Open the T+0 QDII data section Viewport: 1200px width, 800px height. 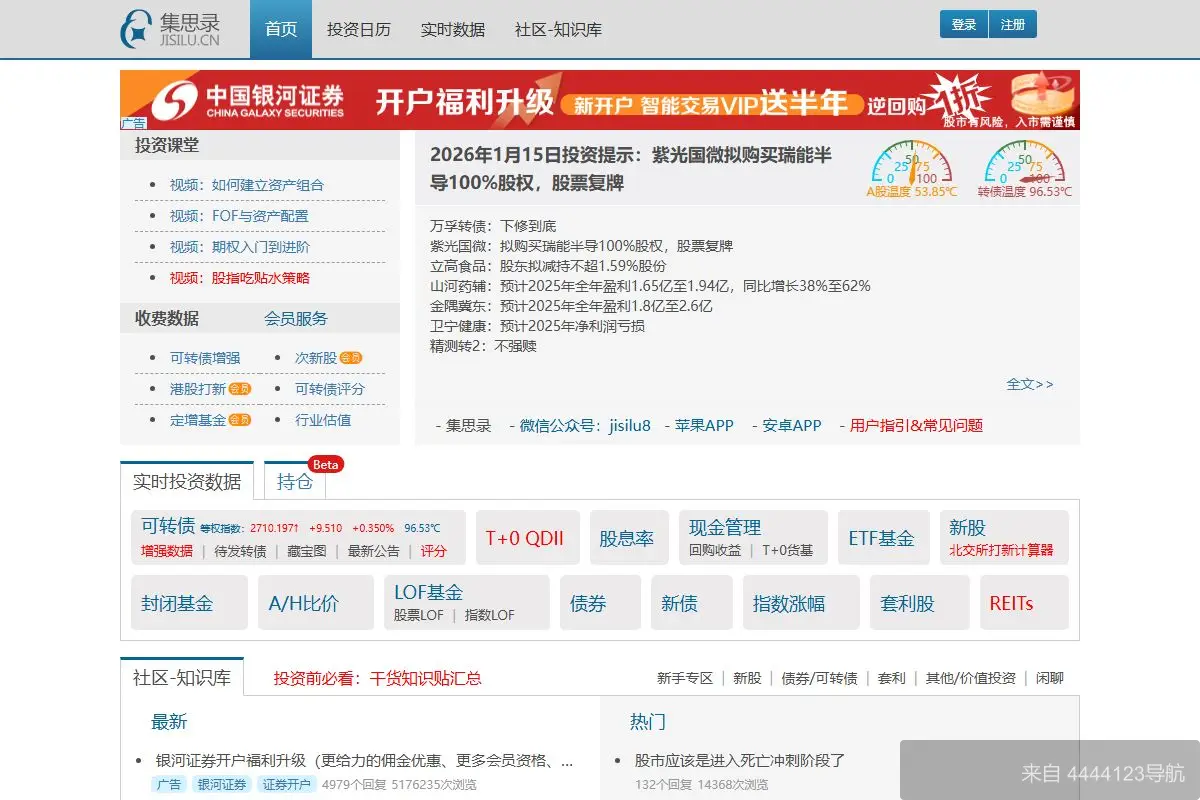[x=527, y=537]
